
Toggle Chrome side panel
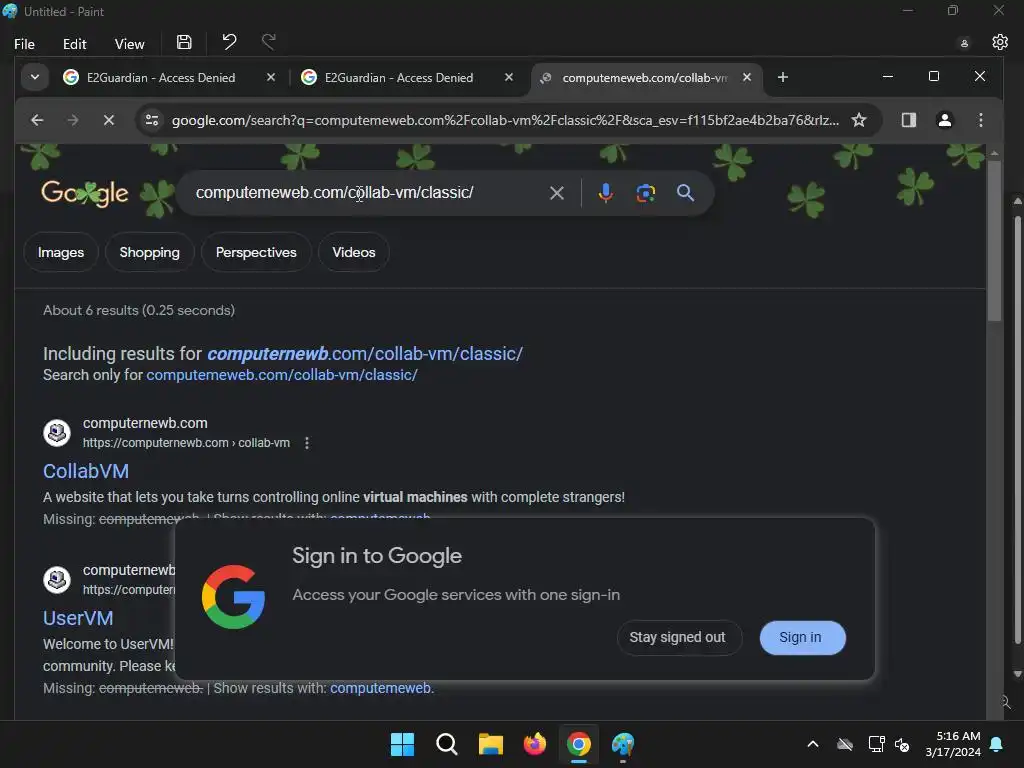click(x=908, y=120)
